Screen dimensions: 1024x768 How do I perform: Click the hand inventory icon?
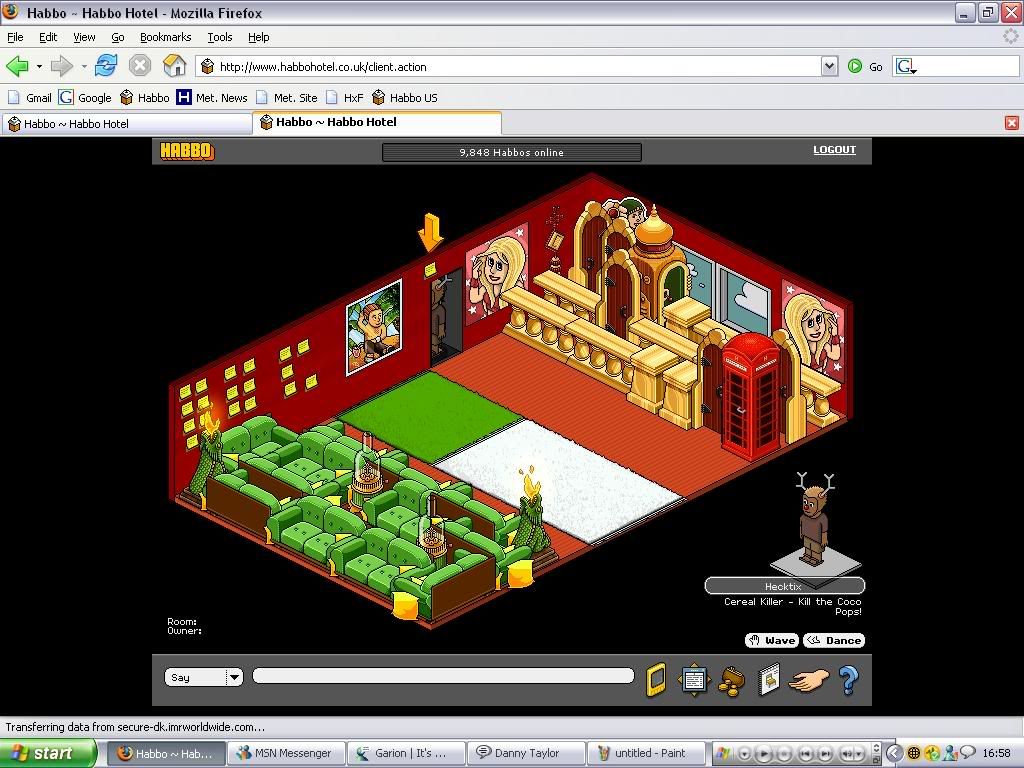click(x=808, y=680)
